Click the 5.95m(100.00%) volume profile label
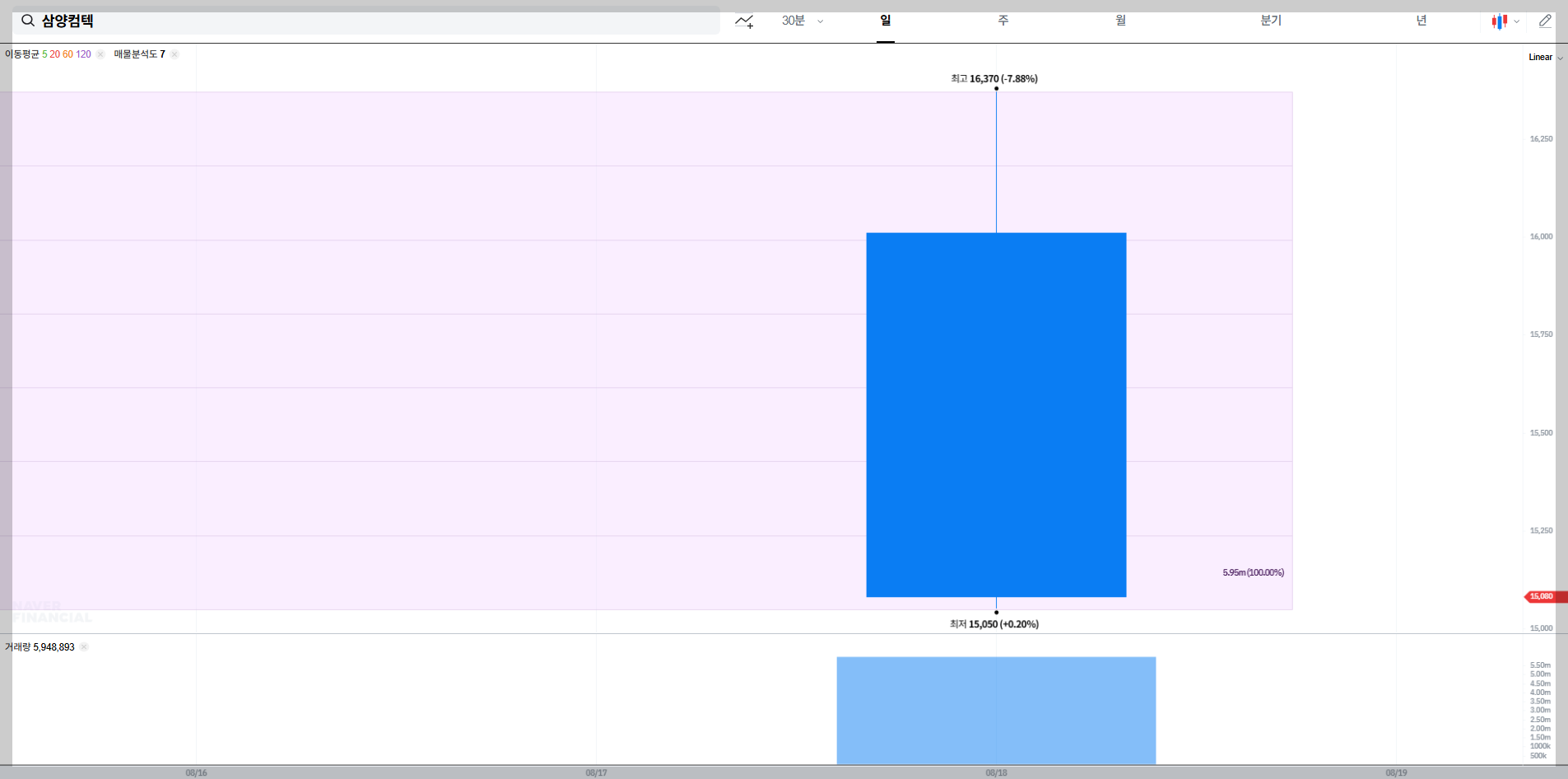This screenshot has height=779, width=1568. tap(1253, 572)
